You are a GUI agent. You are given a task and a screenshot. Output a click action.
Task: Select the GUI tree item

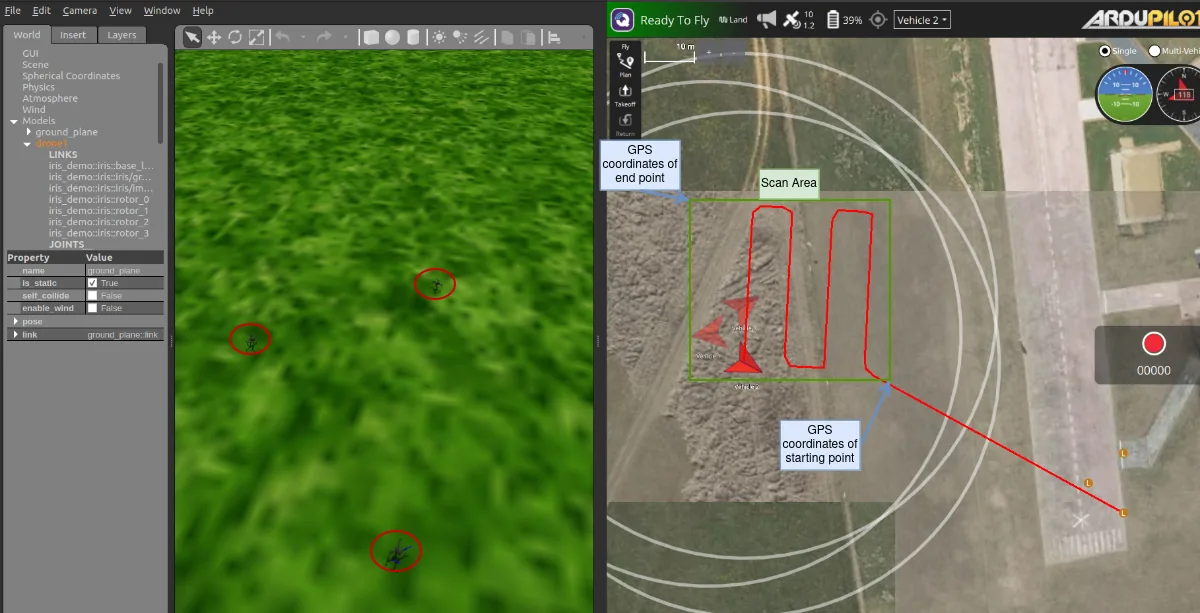click(x=31, y=53)
